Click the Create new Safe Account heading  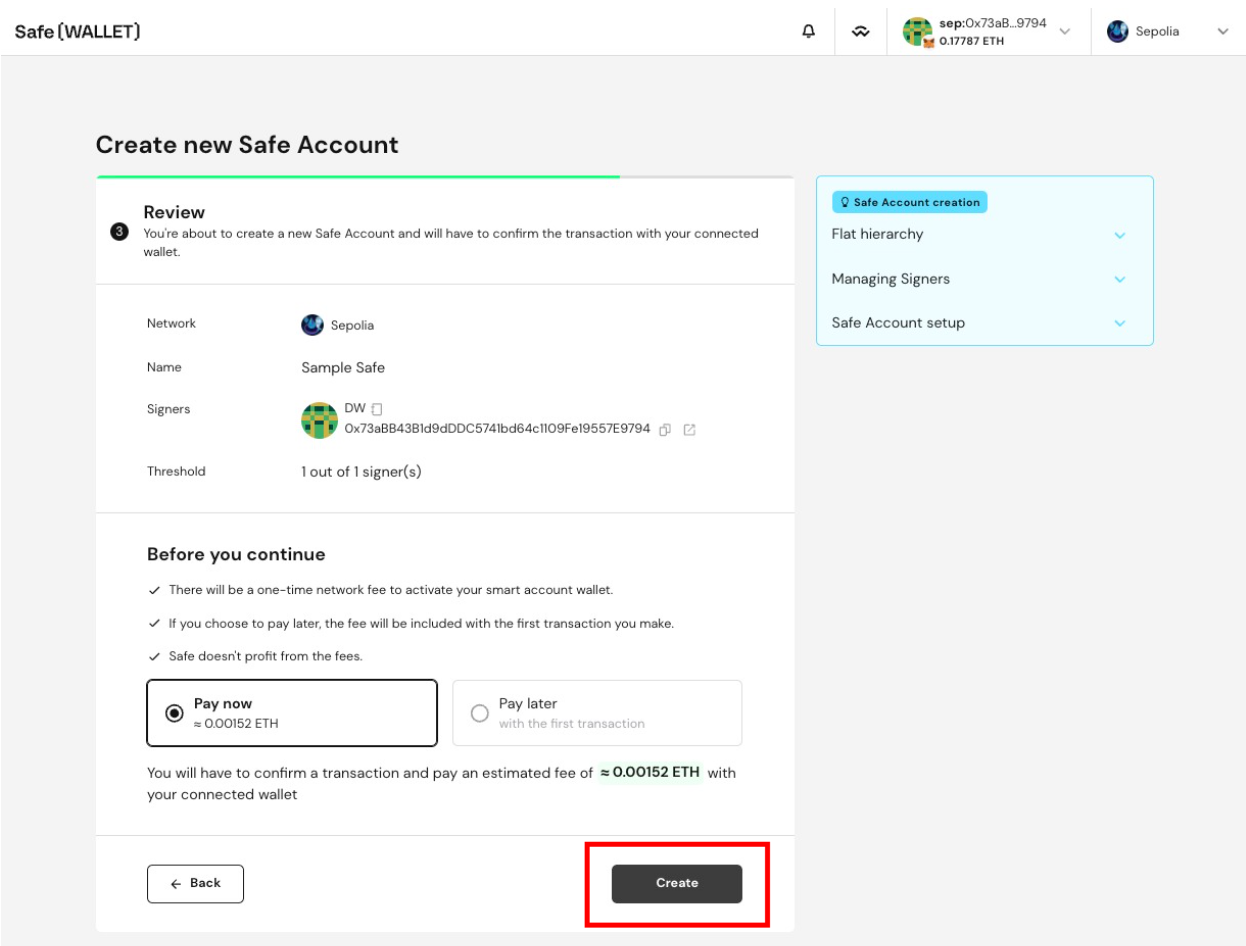[x=247, y=145]
